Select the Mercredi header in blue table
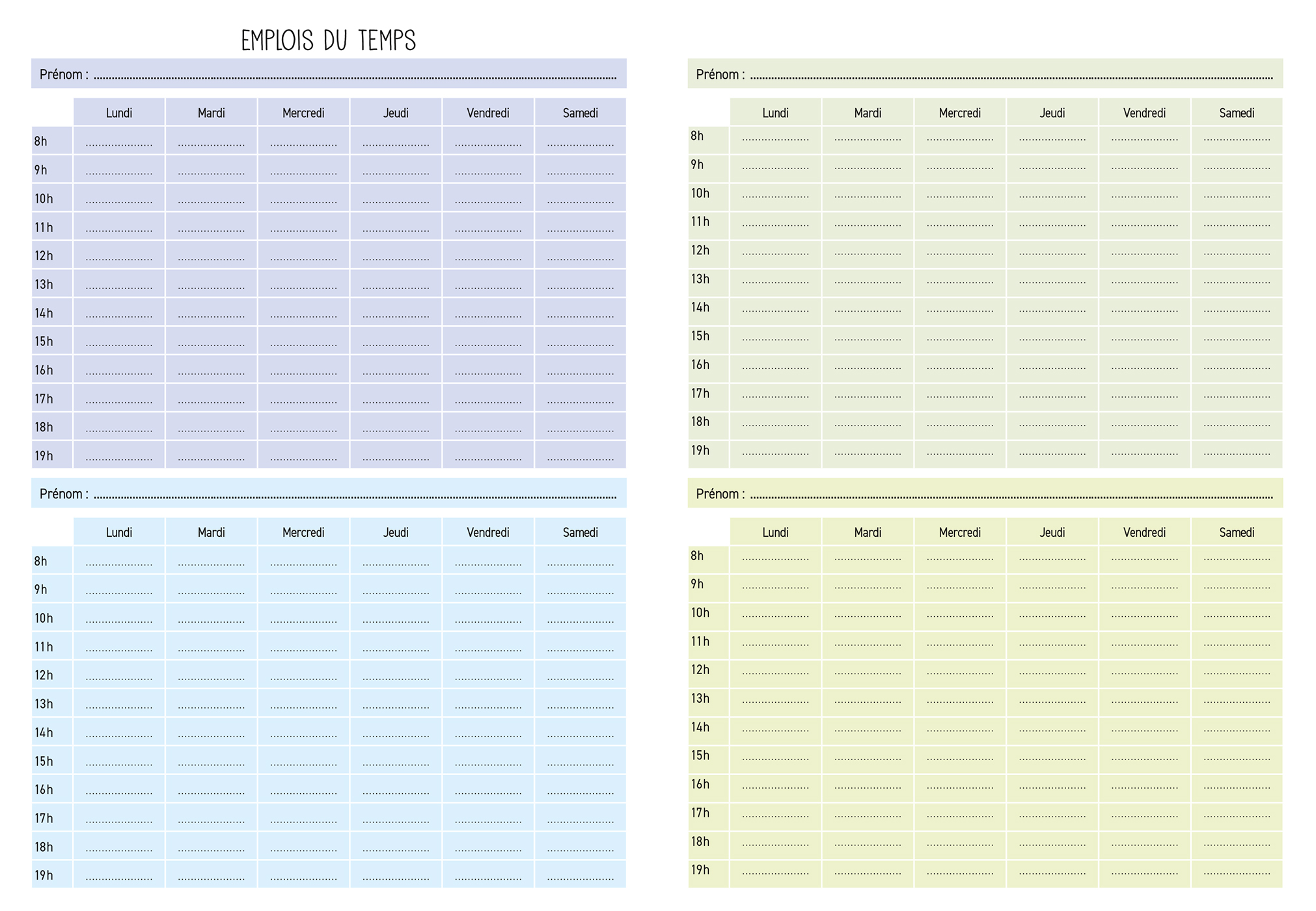 pos(303,532)
